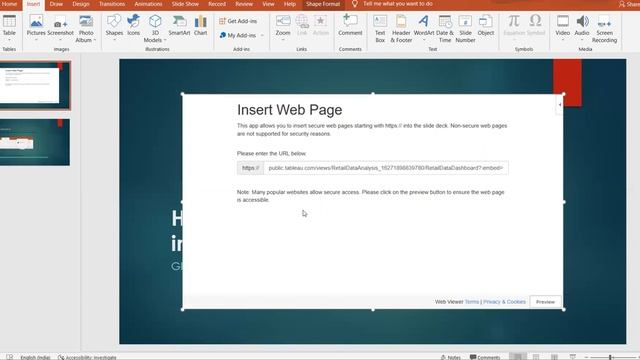
Task: Insert 3D Models
Action: click(x=155, y=28)
